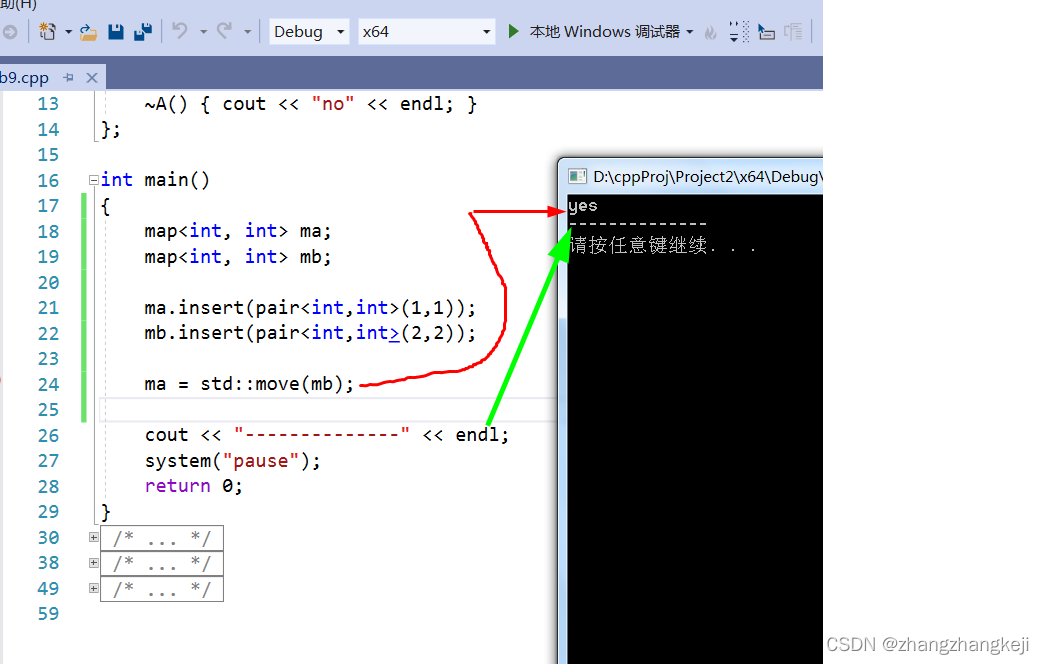Click 'int main()' function header
The height and width of the screenshot is (664, 1044).
(x=155, y=180)
